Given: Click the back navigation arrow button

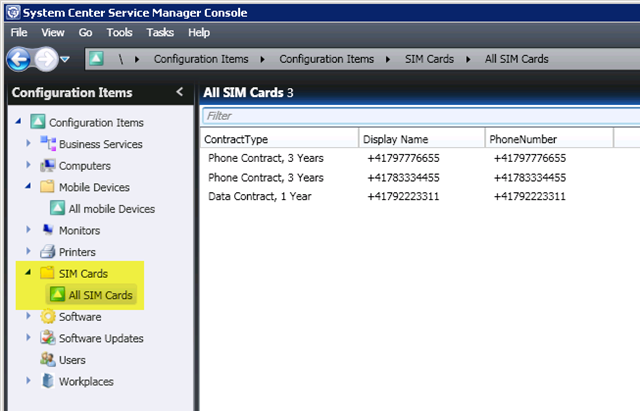Looking at the screenshot, I should click(x=18, y=58).
